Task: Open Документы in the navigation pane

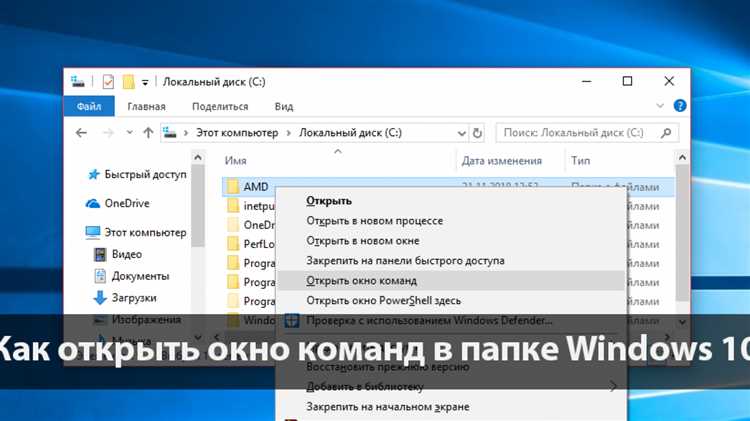Action: [x=141, y=276]
